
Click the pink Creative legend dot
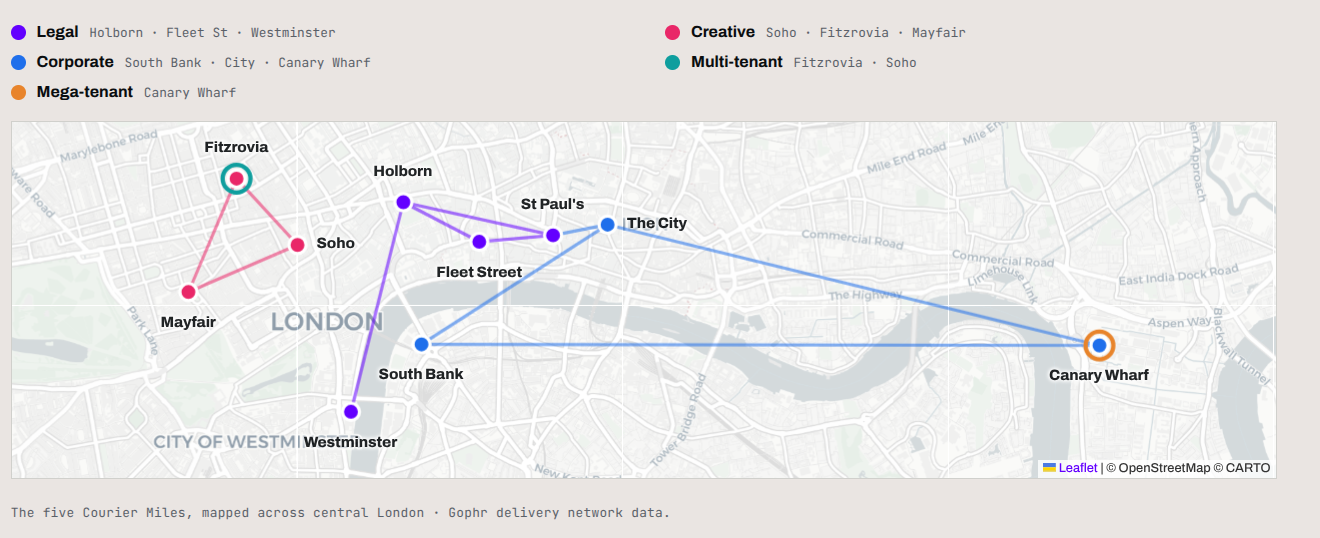click(672, 32)
